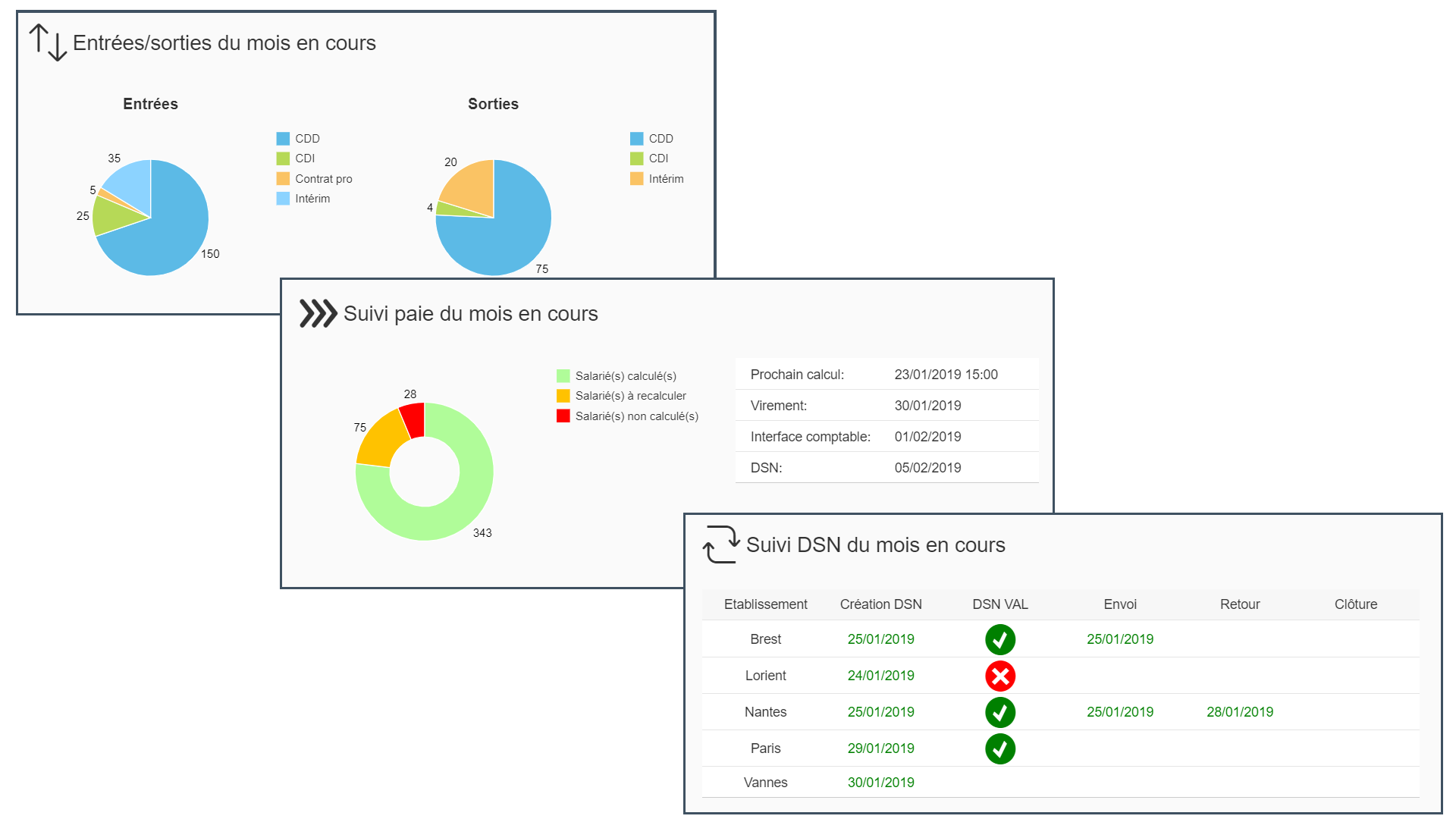Open Vannes creation date 30/01/2019
The image size is (1456, 819).
(x=880, y=783)
